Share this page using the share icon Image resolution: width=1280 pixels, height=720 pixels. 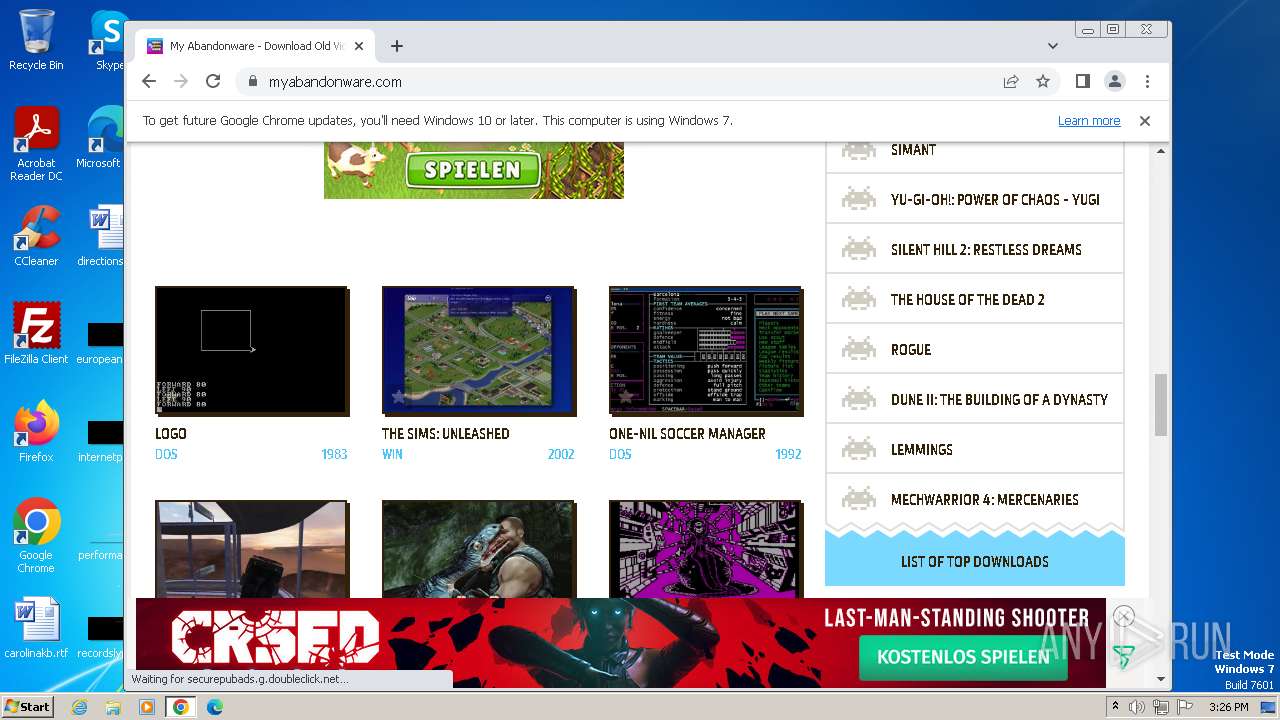click(1011, 82)
